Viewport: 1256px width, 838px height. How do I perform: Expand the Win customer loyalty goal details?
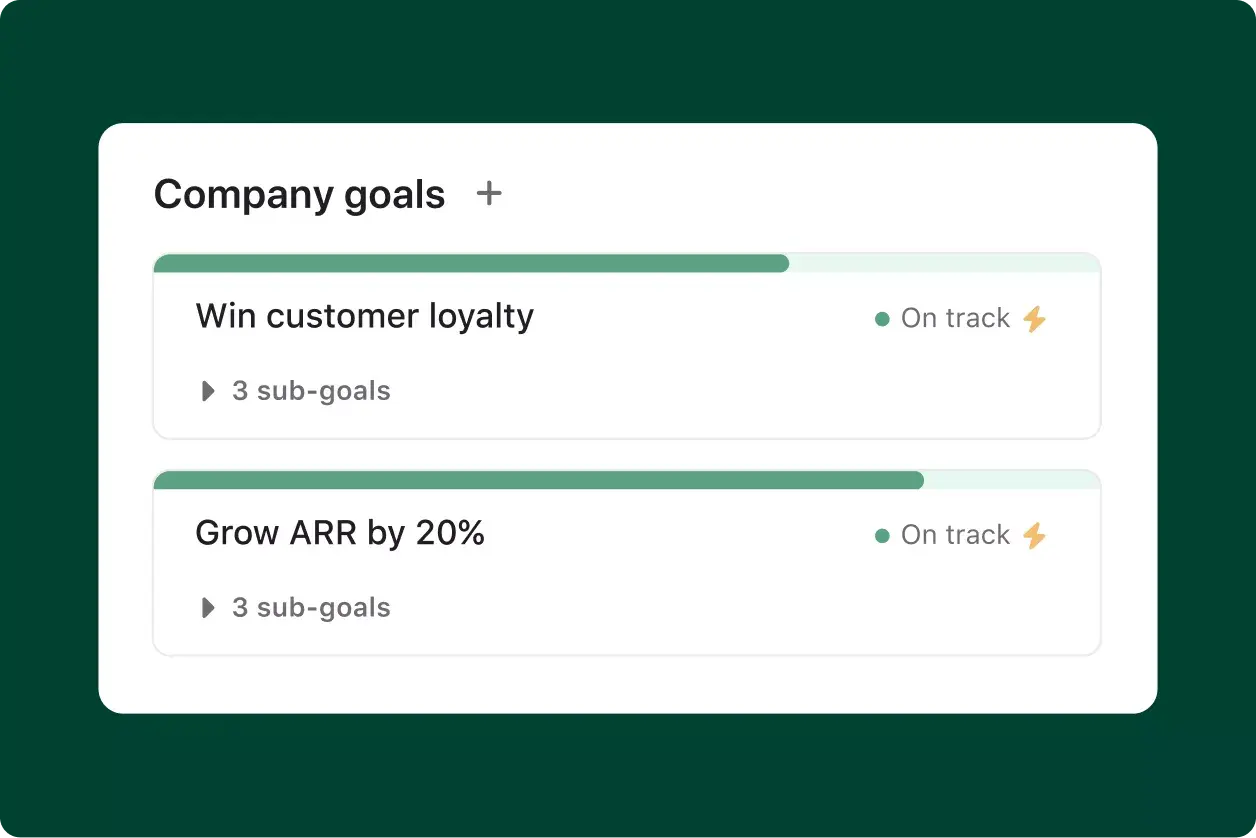point(364,316)
